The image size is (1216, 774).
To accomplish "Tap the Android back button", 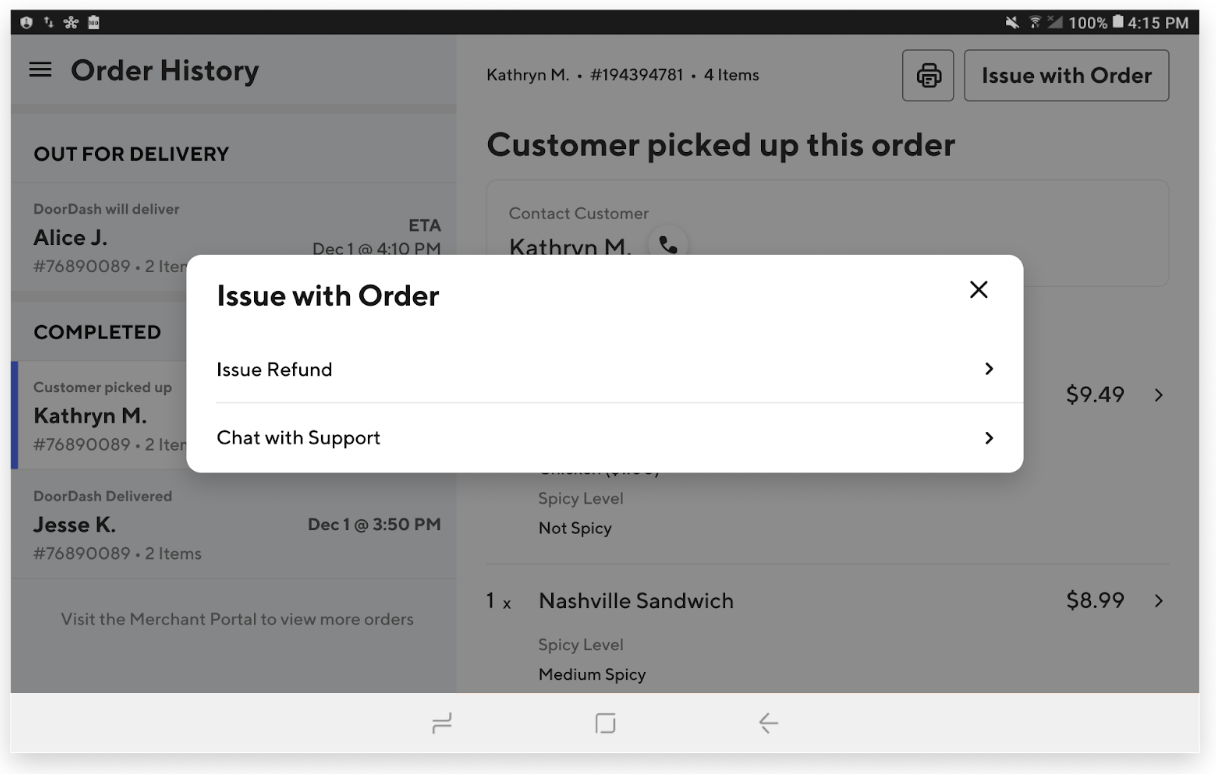I will tap(768, 723).
